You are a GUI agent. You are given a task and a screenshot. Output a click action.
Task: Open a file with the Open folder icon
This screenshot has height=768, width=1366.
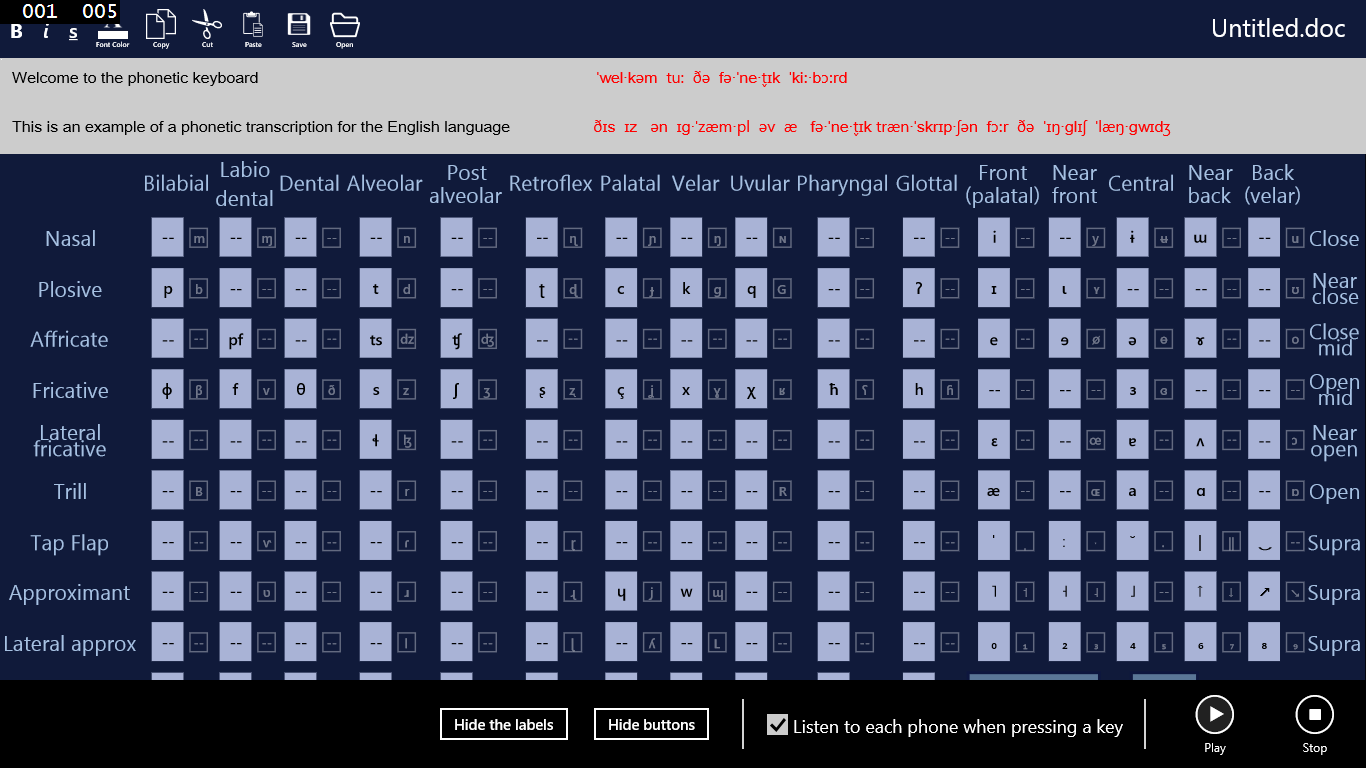pos(344,25)
